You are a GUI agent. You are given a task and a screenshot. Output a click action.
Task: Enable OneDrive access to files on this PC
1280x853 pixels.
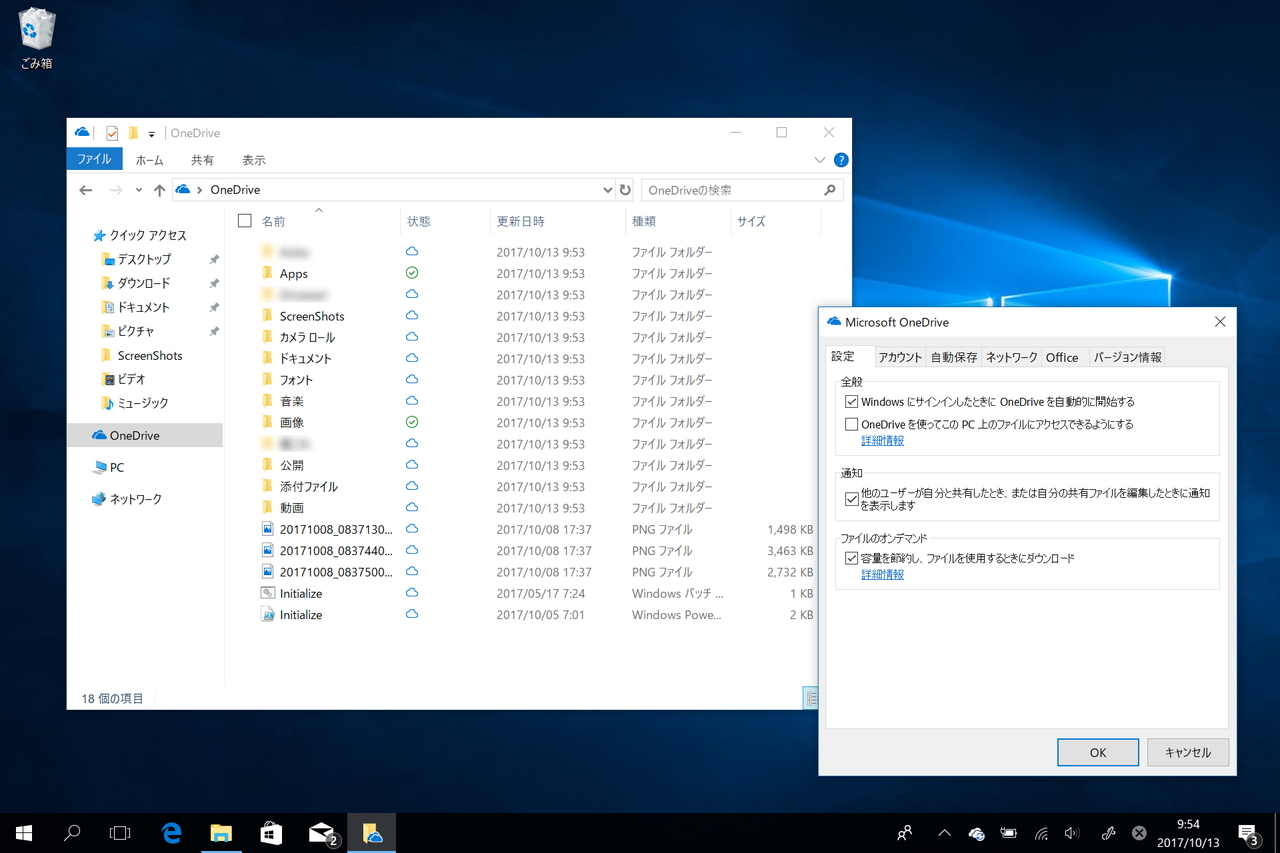pyautogui.click(x=851, y=424)
